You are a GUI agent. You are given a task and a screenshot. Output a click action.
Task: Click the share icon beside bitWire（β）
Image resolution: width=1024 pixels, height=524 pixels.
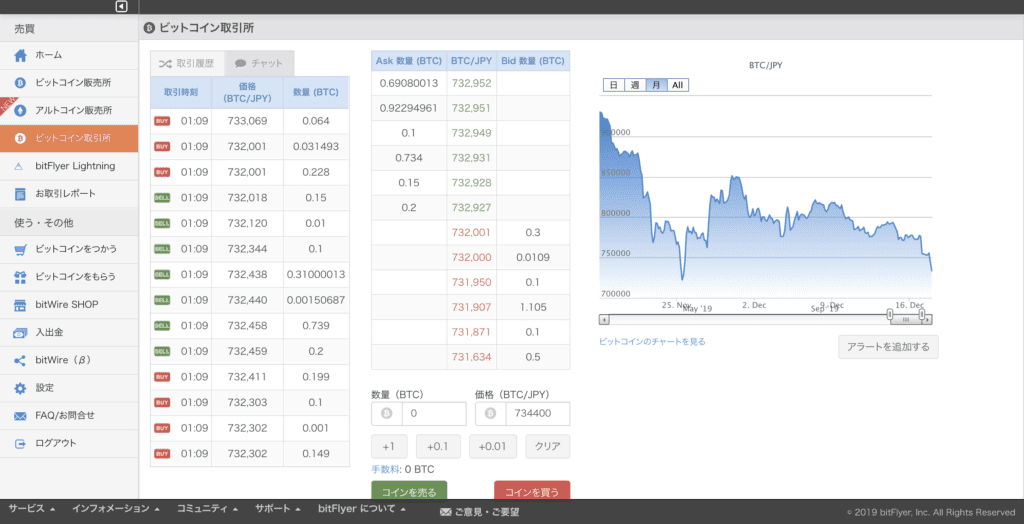click(20, 361)
